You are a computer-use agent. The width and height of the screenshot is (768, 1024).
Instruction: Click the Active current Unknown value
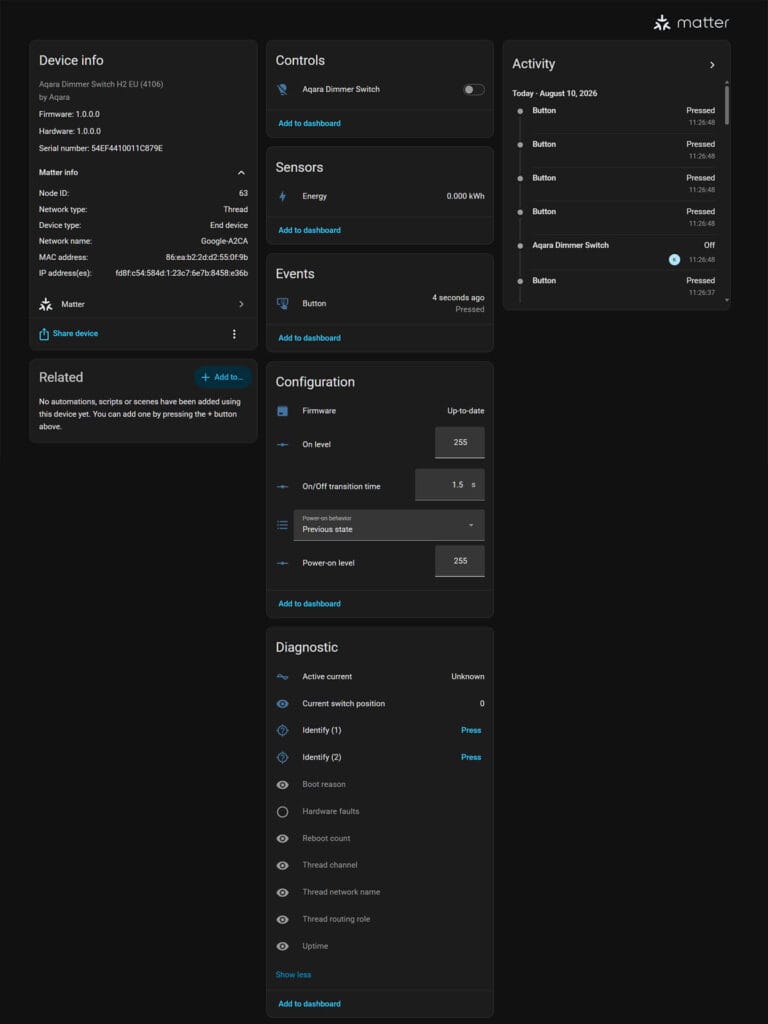click(x=468, y=677)
